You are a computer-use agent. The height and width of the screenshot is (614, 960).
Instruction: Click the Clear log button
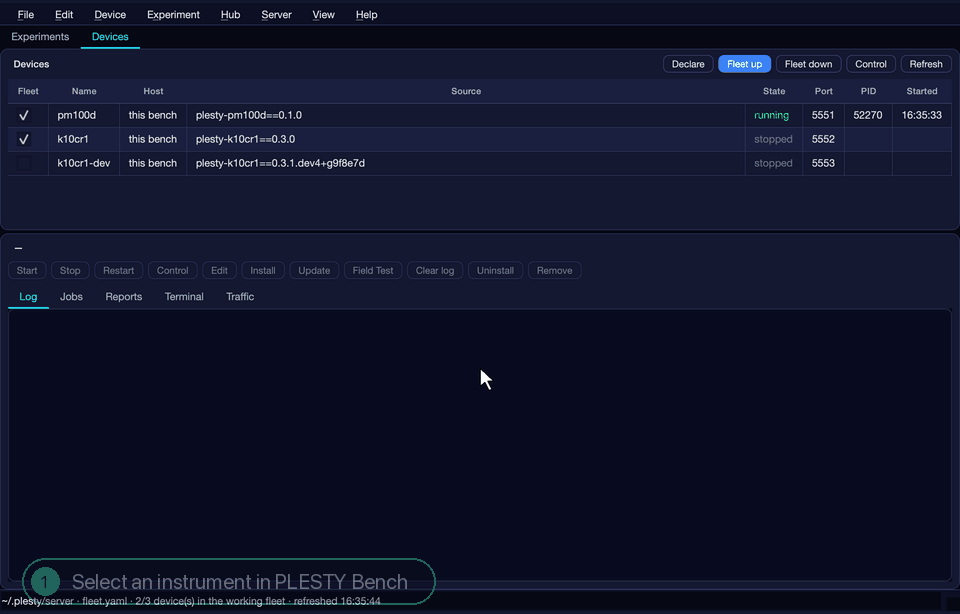pyautogui.click(x=435, y=271)
